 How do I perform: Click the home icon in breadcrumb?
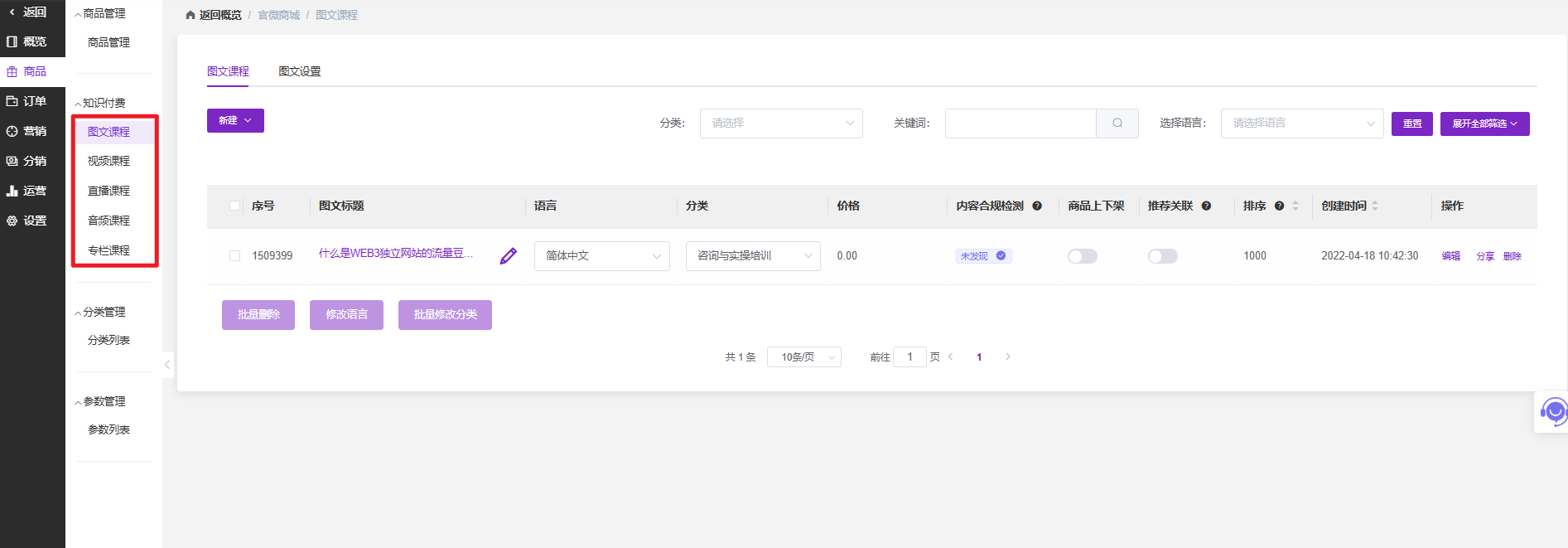pos(191,16)
